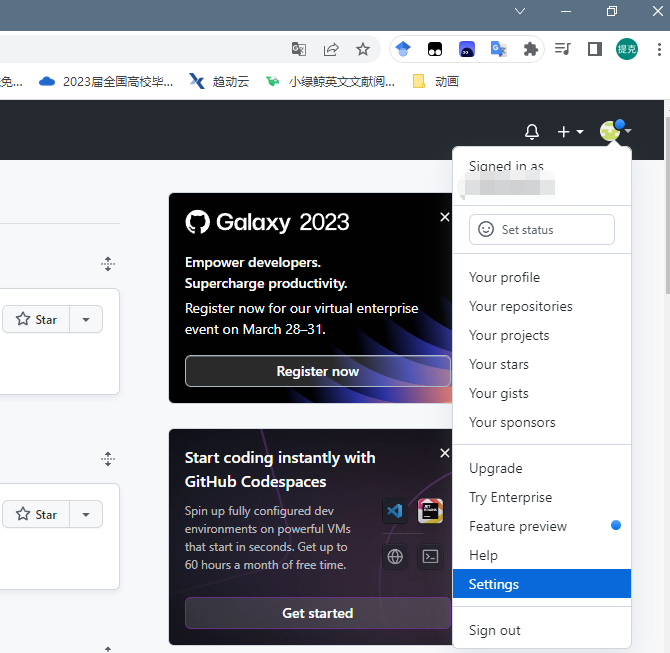Screen dimensions: 670x653
Task: Click the drag handle above the first Star card
Action: click(x=108, y=264)
